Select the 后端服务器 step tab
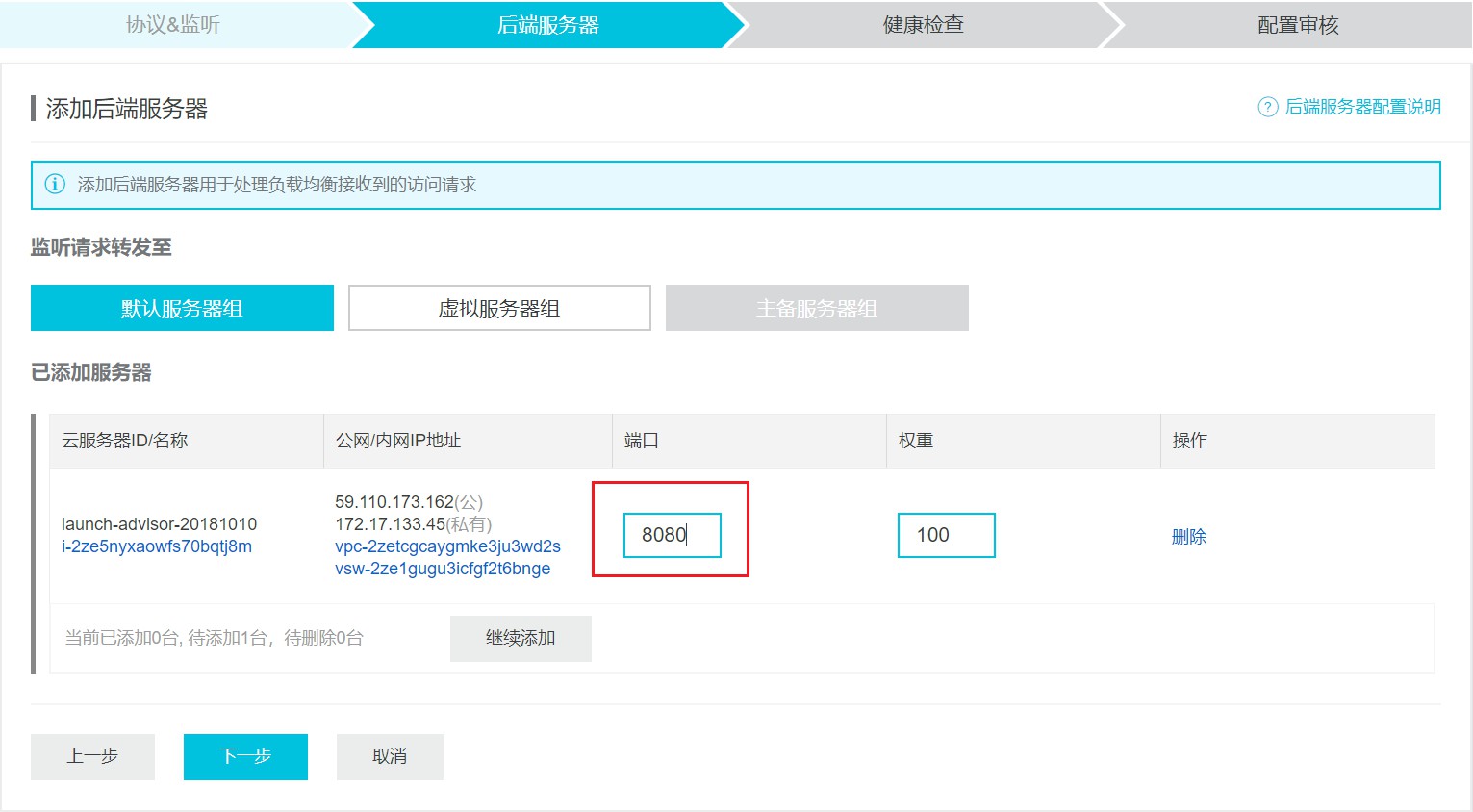 [x=547, y=25]
